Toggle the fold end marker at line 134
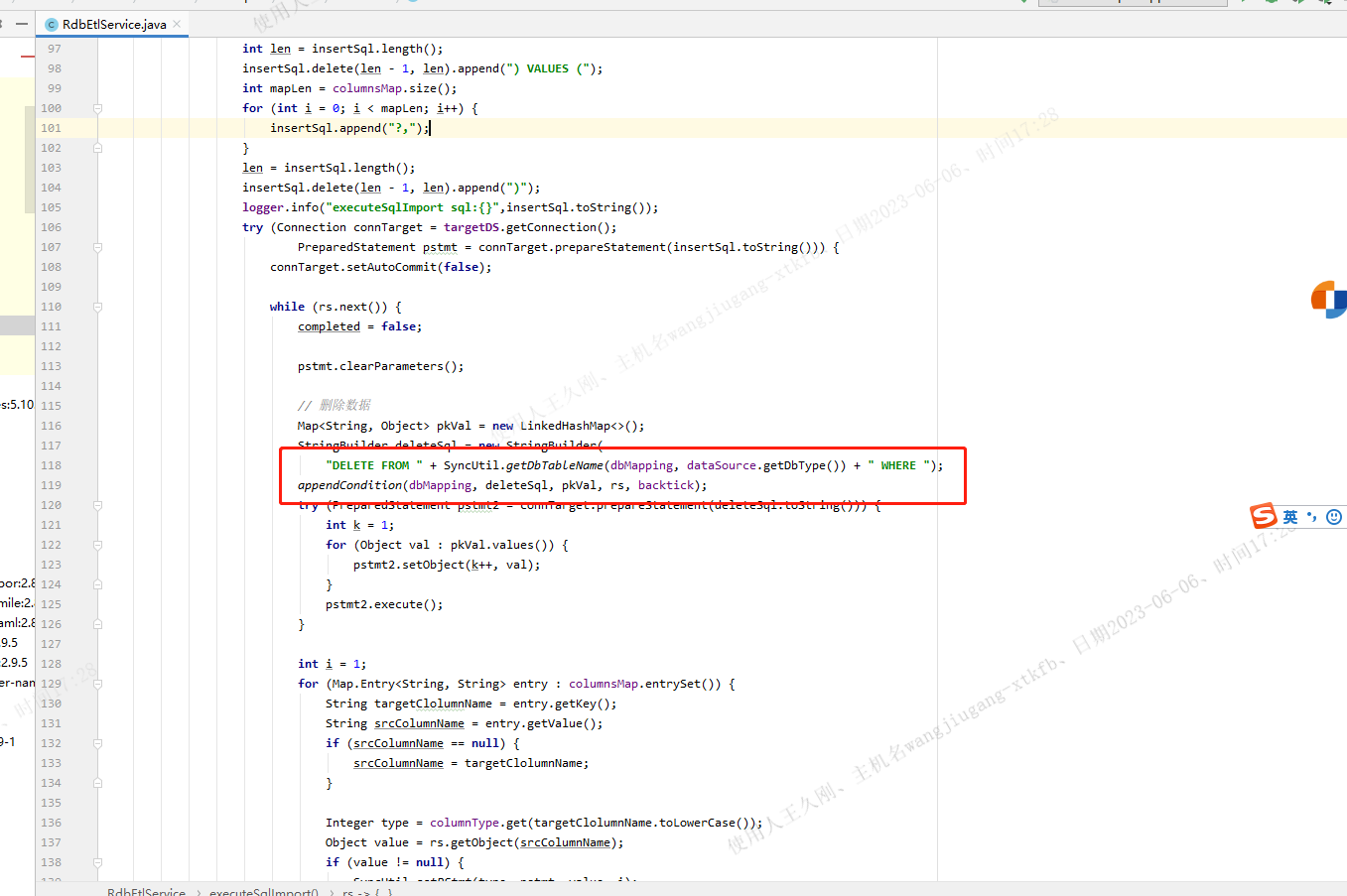This screenshot has width=1347, height=896. tap(97, 783)
